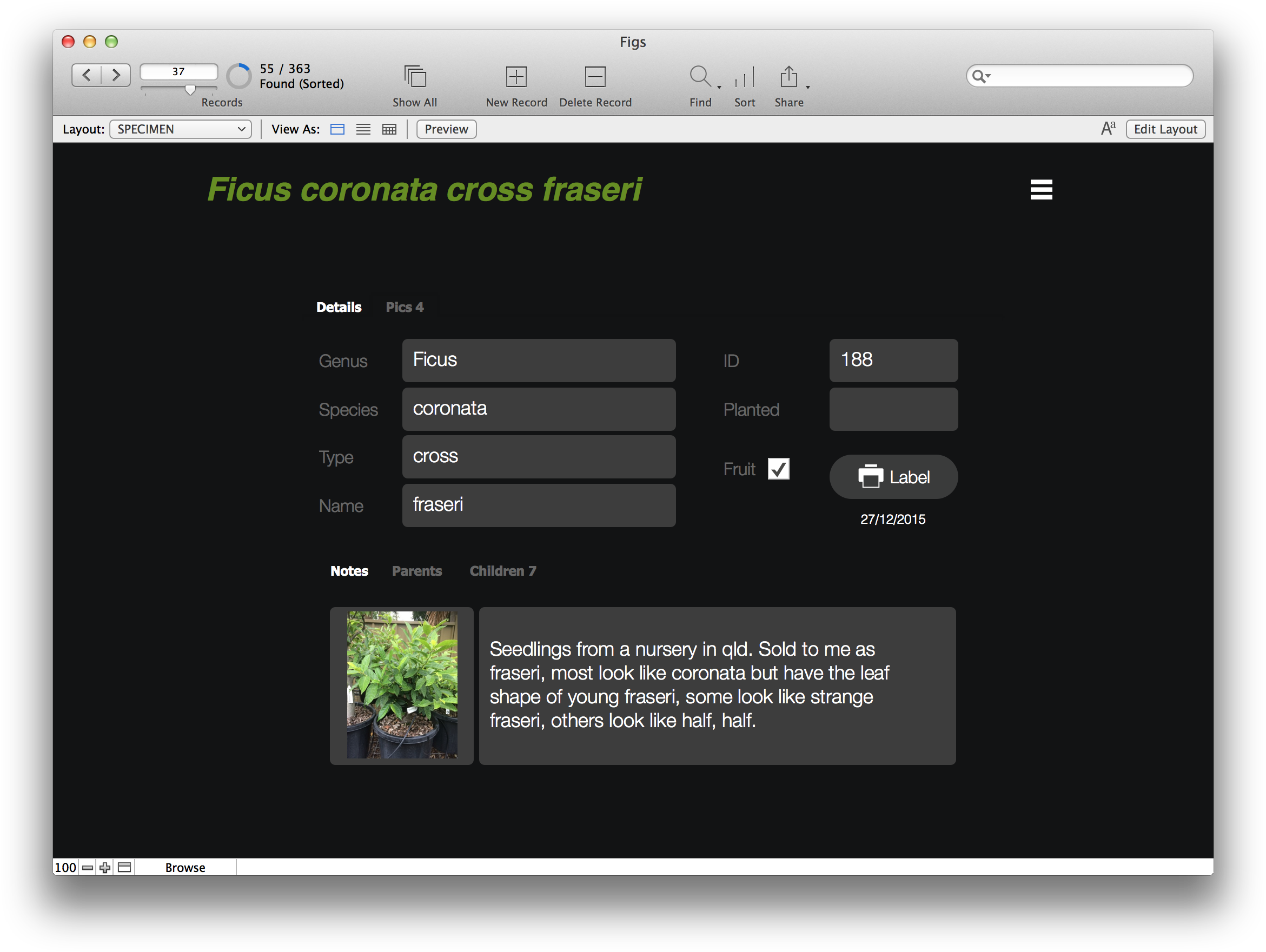
Task: Open the Layout selector dropdown
Action: (180, 129)
